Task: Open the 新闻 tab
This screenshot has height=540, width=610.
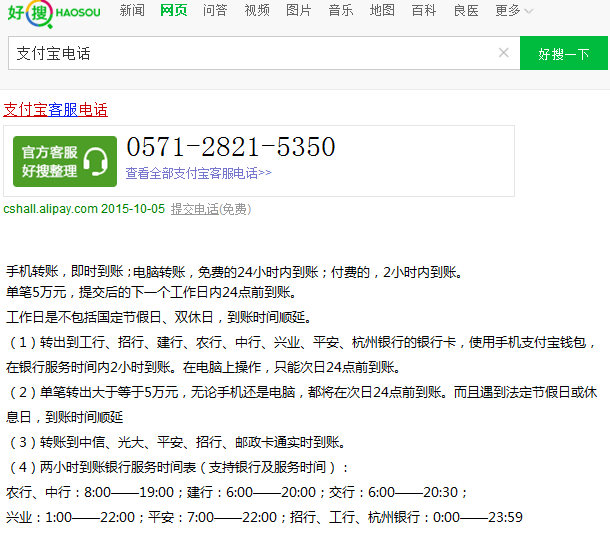Action: [x=132, y=10]
